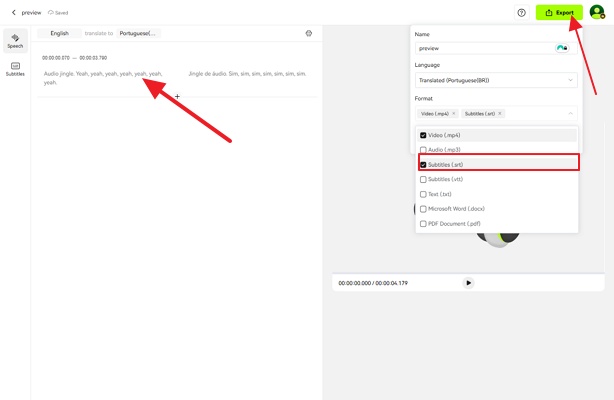The width and height of the screenshot is (614, 400).
Task: Check Text (.txt) checkbox
Action: 423,194
